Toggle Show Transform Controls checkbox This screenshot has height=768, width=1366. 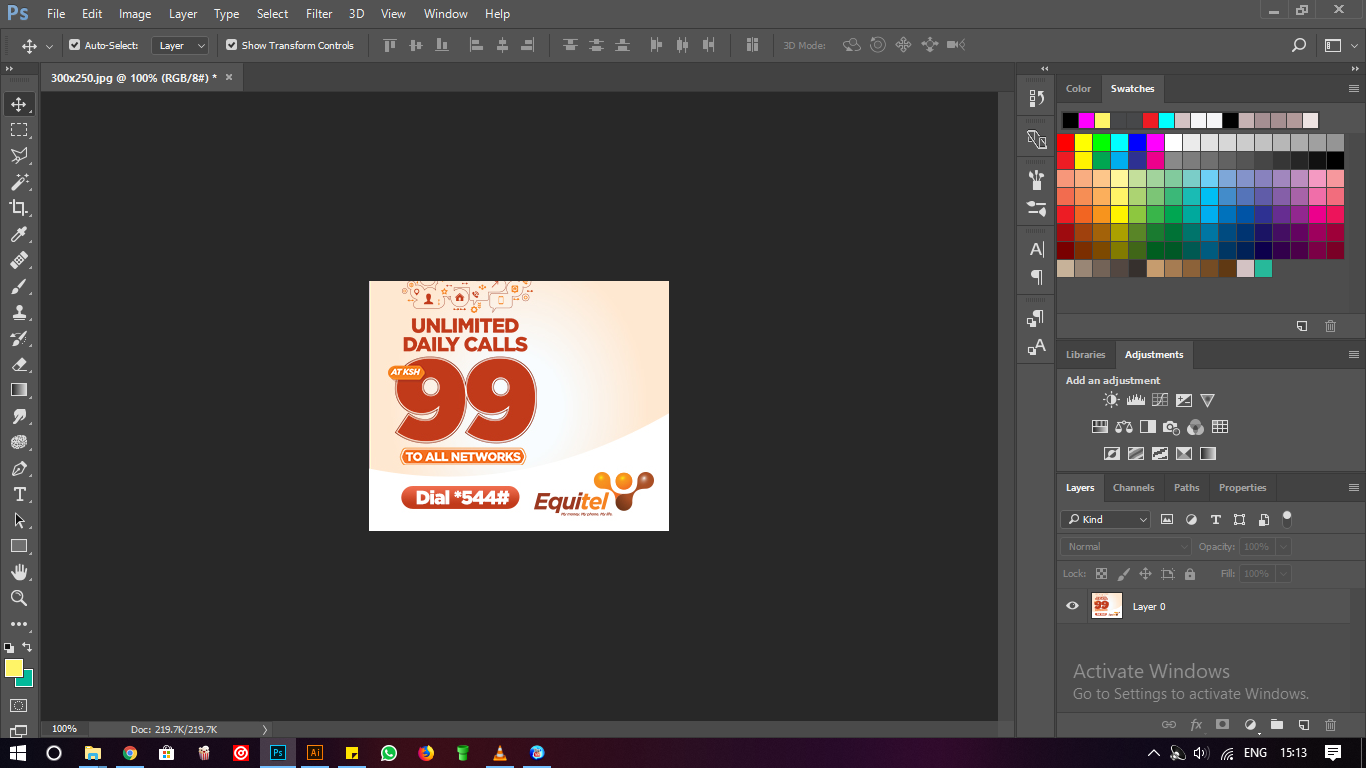(x=232, y=45)
